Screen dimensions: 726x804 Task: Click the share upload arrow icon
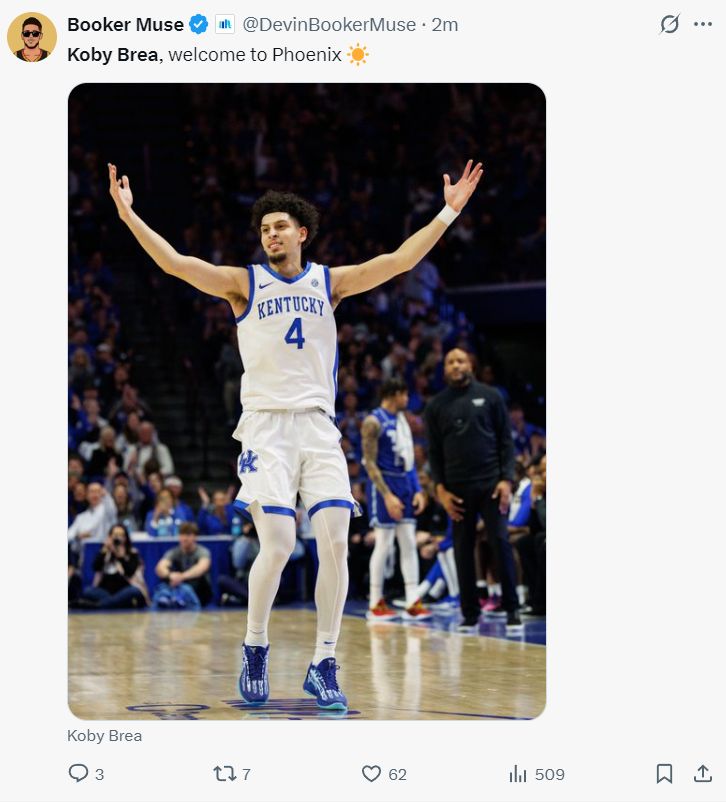(701, 773)
